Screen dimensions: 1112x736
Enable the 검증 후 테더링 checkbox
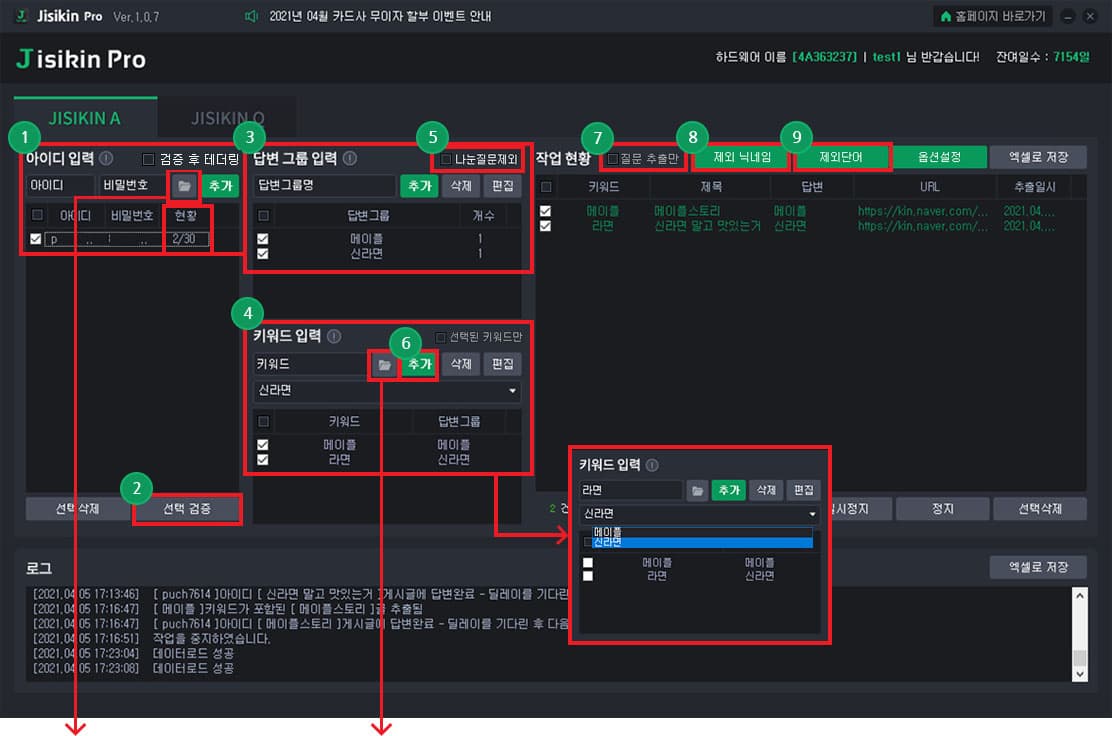(148, 159)
